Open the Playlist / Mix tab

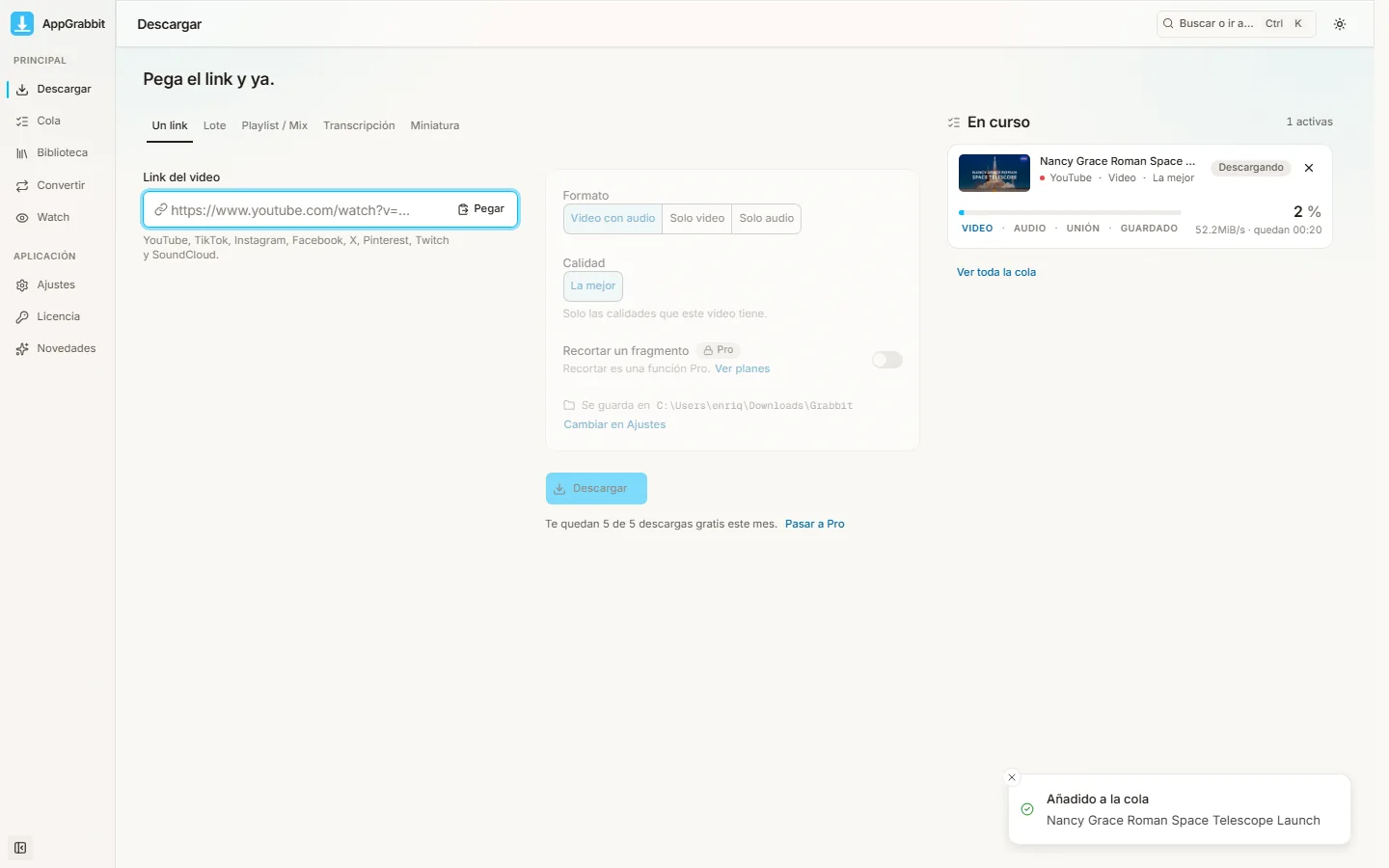pos(275,126)
